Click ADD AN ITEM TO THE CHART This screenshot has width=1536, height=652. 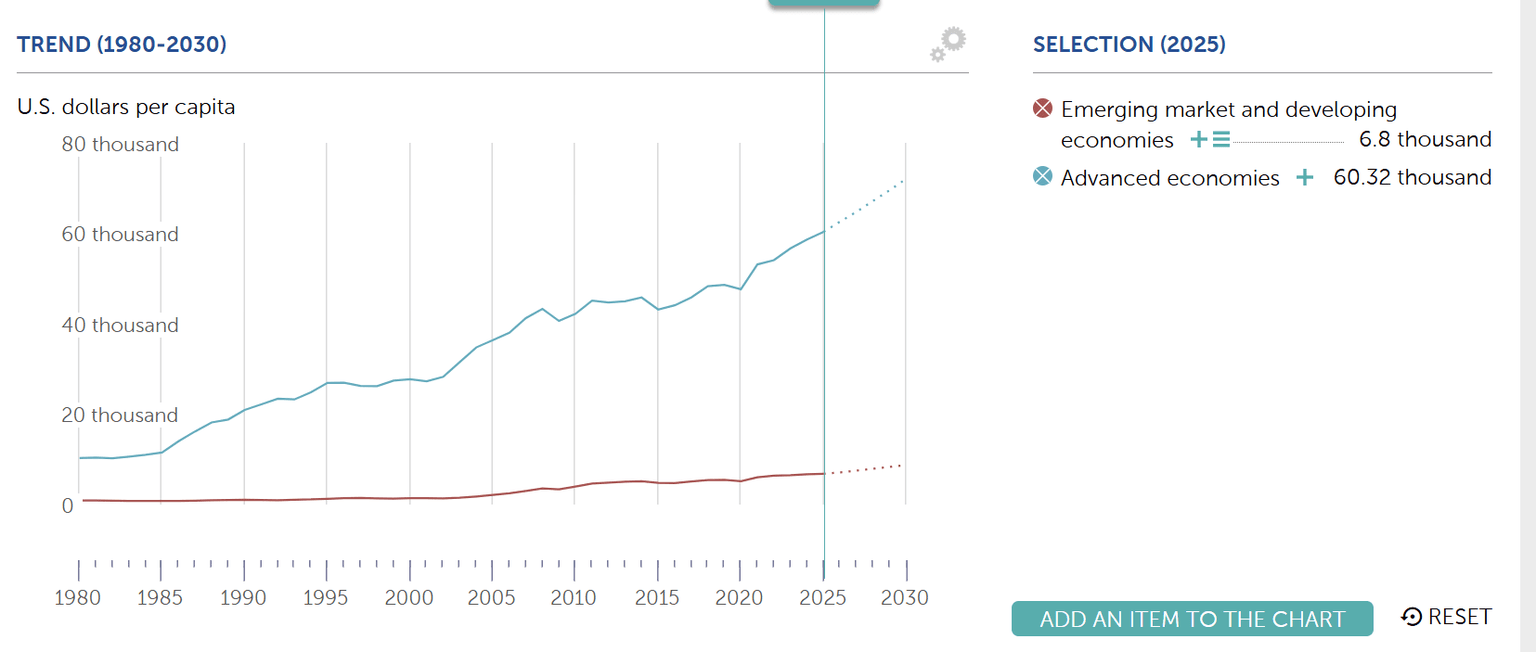click(x=1192, y=618)
